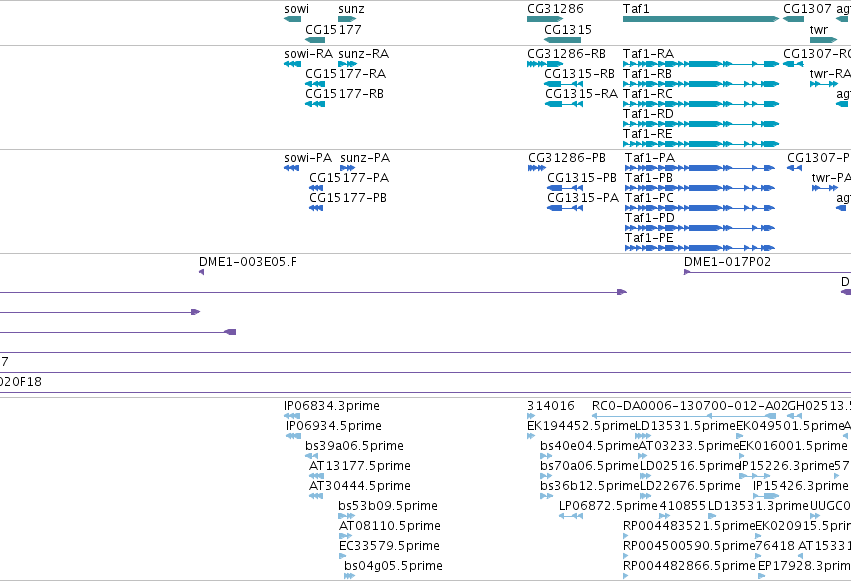Screen dimensions: 851x581
Task: Click protein feature CG15177-PA
Action: pos(316,188)
